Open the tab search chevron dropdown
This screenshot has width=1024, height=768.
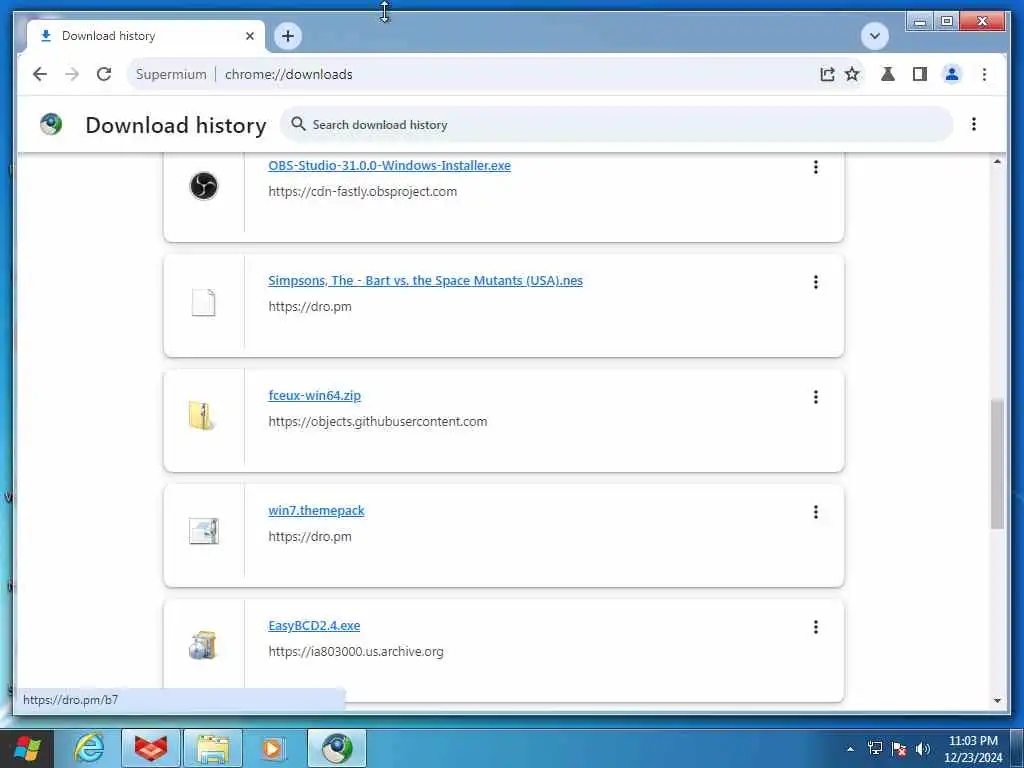(874, 36)
